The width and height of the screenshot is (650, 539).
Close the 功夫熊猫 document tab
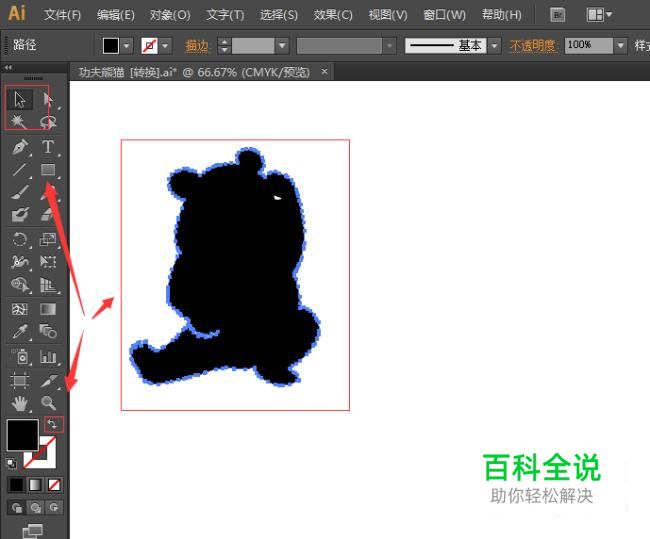point(324,72)
